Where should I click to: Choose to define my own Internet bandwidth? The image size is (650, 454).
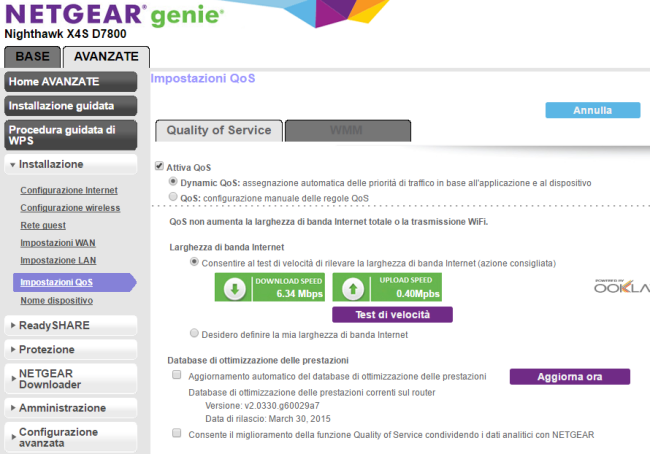(194, 333)
